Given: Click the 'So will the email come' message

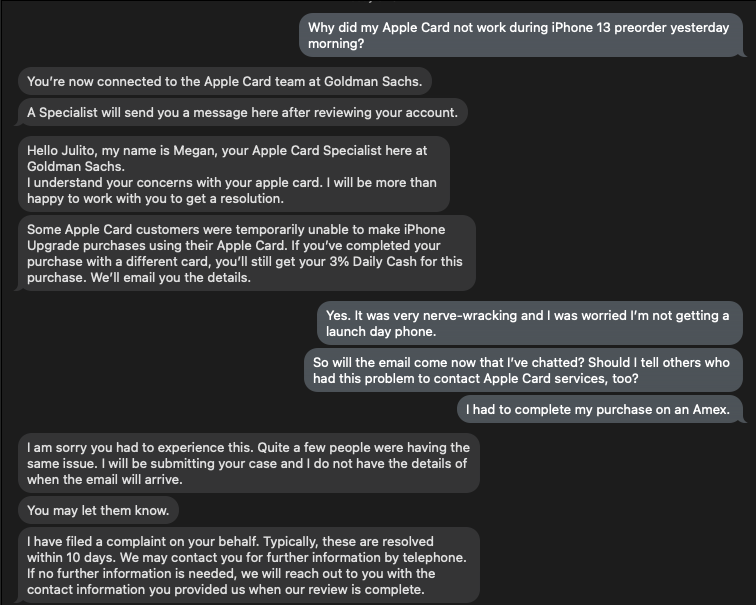Looking at the screenshot, I should tap(520, 370).
